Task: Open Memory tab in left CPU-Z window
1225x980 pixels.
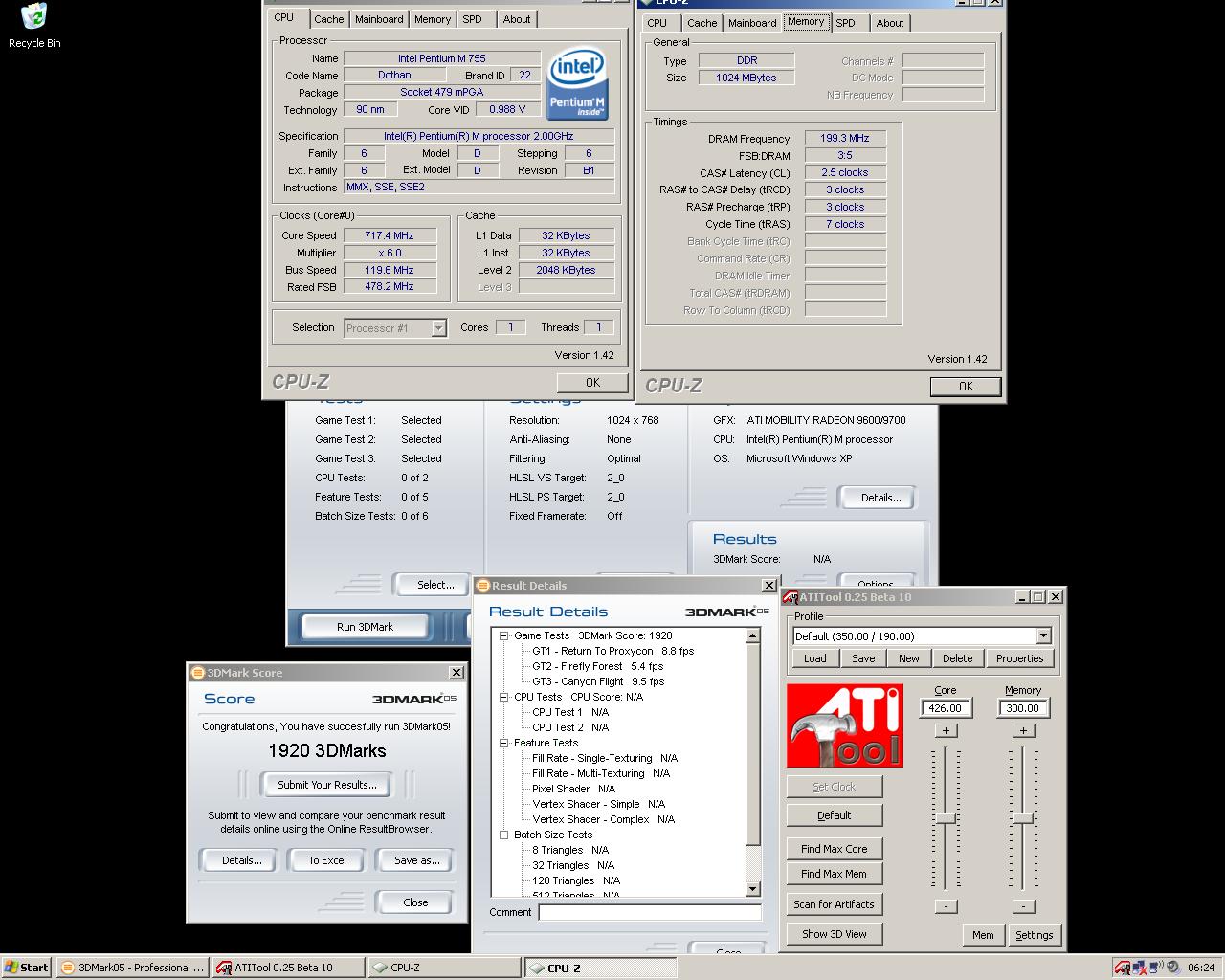Action: (x=433, y=19)
